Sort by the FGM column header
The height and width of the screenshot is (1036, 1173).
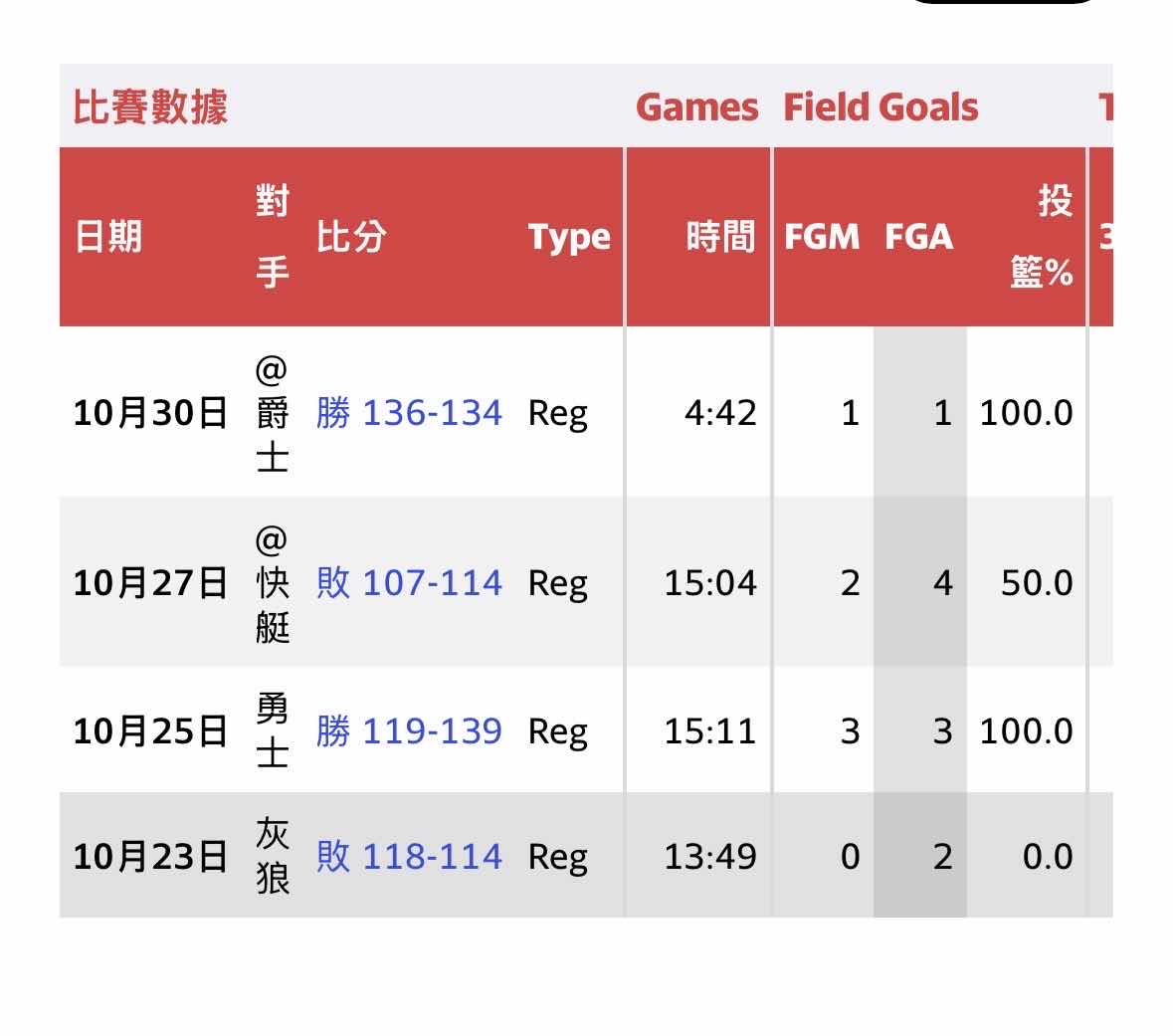[x=821, y=237]
